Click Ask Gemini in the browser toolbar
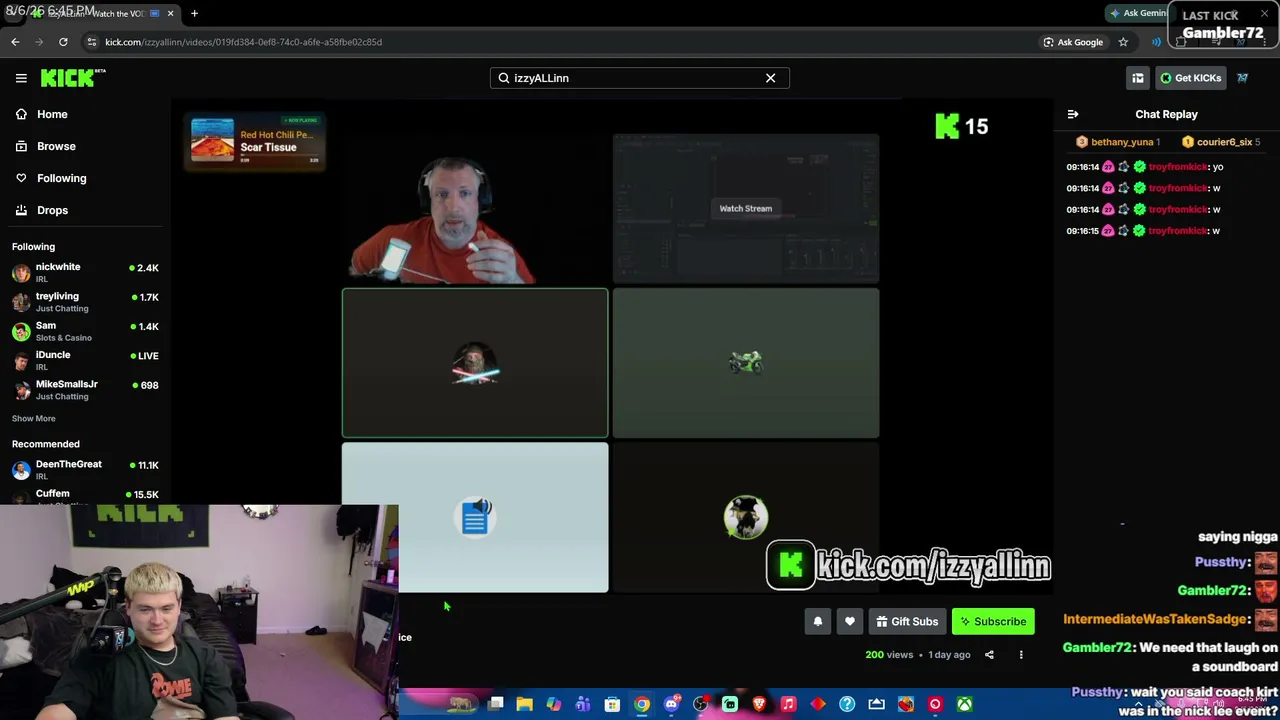 coord(1140,13)
